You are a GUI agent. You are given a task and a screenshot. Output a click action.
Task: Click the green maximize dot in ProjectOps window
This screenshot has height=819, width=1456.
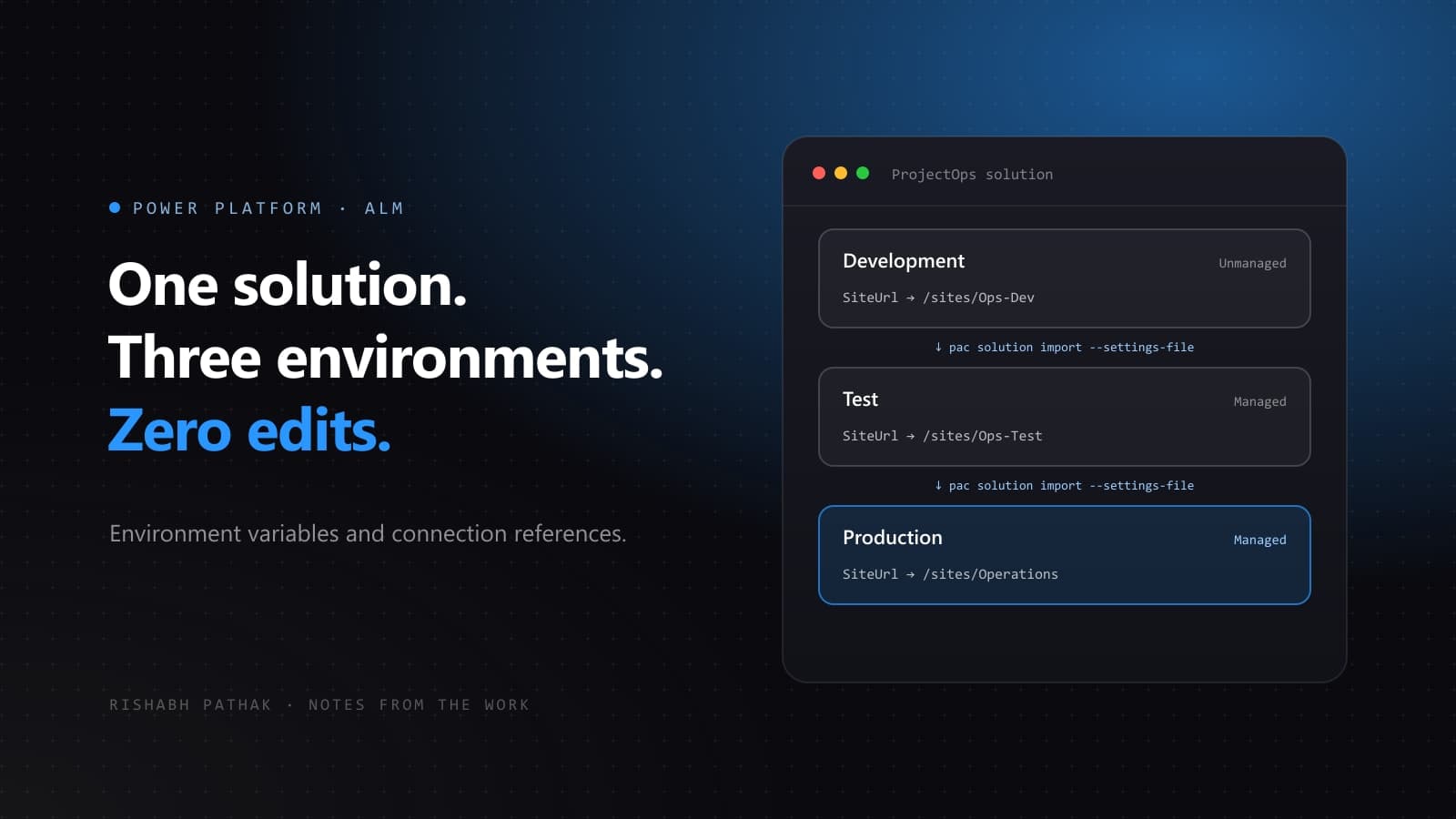point(863,173)
